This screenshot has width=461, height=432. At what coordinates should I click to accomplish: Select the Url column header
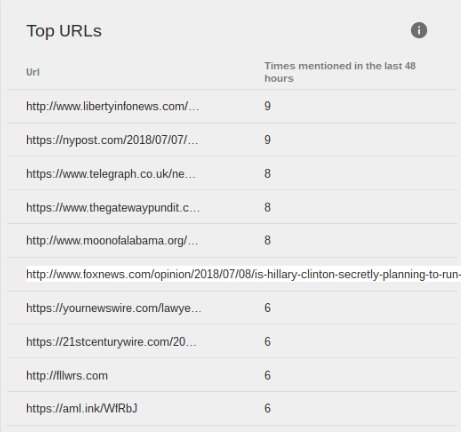pos(33,72)
